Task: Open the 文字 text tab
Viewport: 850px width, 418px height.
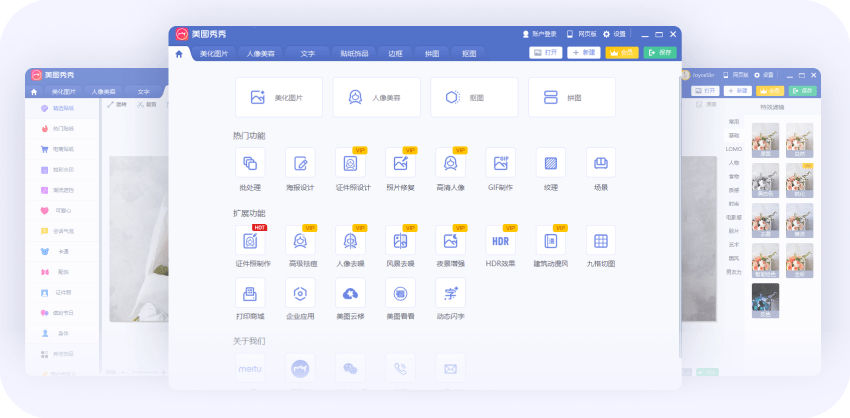Action: (308, 53)
